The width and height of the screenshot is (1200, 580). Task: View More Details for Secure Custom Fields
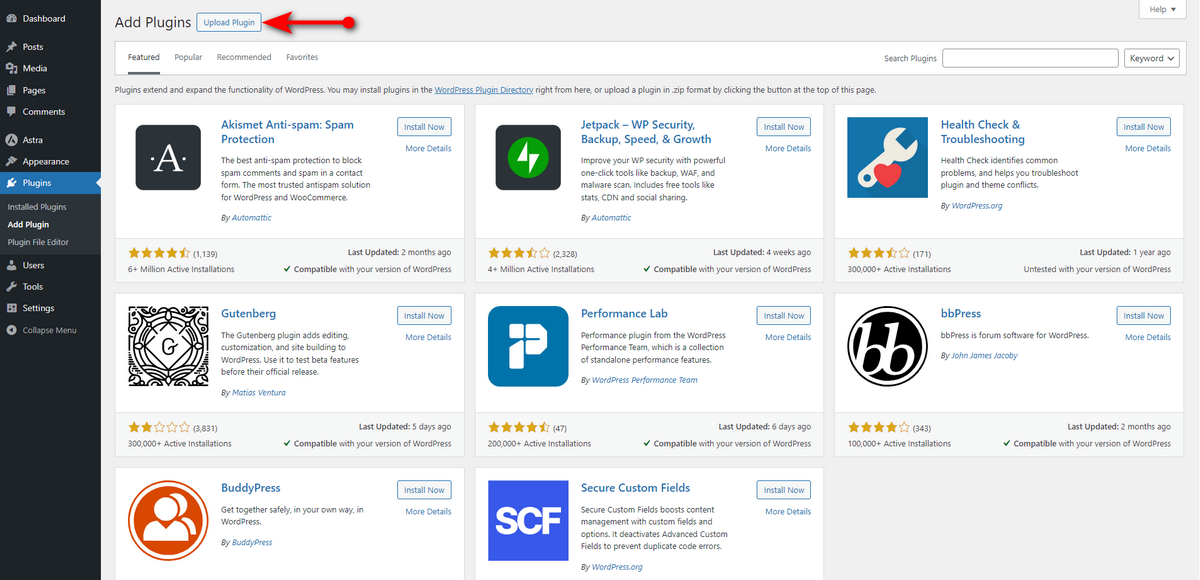(x=788, y=511)
